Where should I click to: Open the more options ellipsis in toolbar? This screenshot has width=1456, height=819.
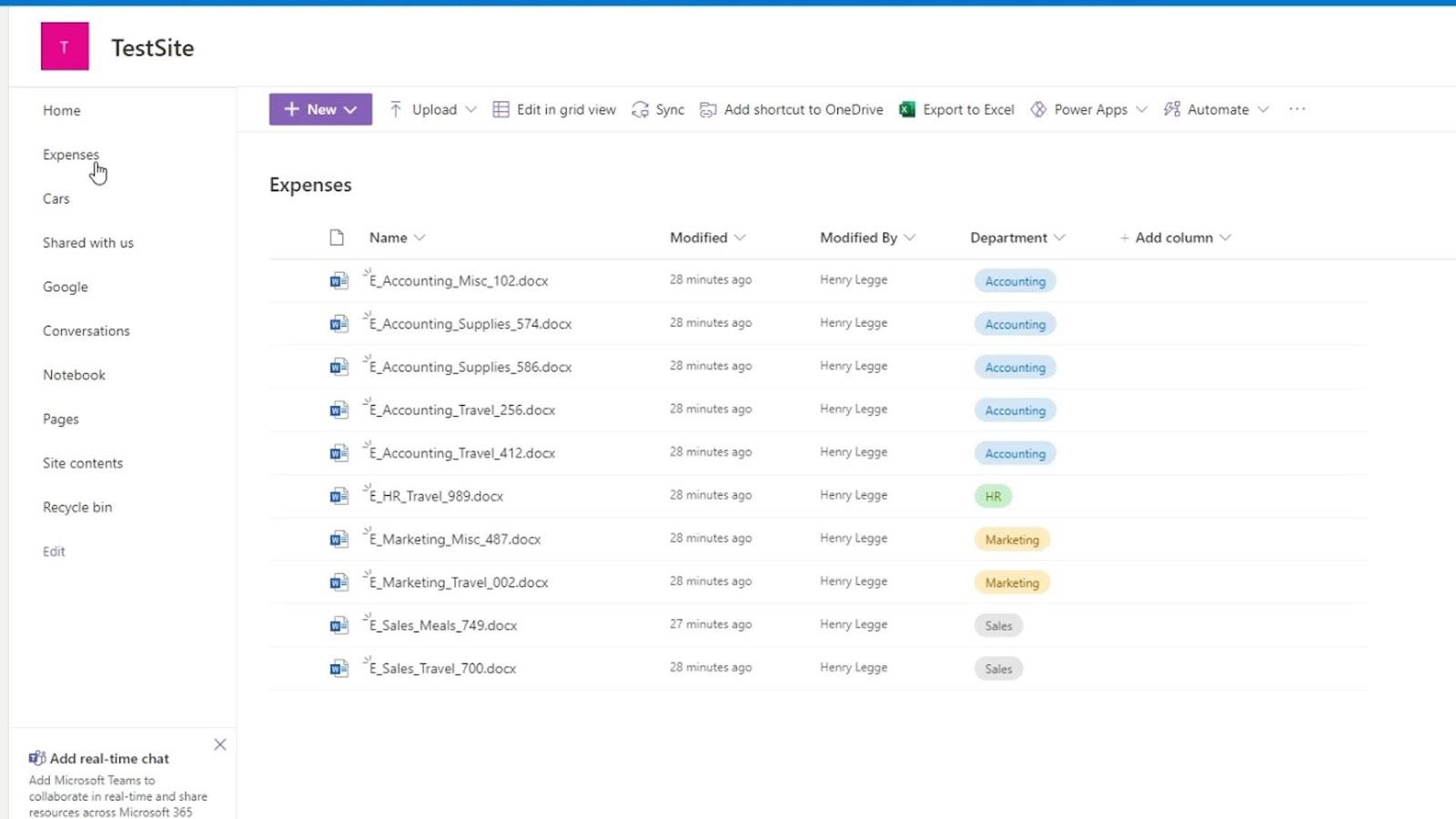(x=1297, y=109)
